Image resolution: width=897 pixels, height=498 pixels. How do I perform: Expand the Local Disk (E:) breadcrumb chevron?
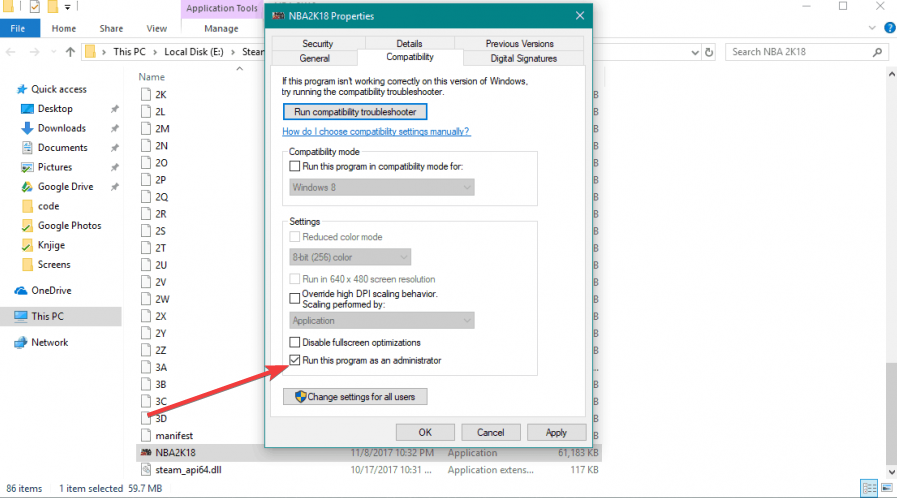click(x=233, y=52)
